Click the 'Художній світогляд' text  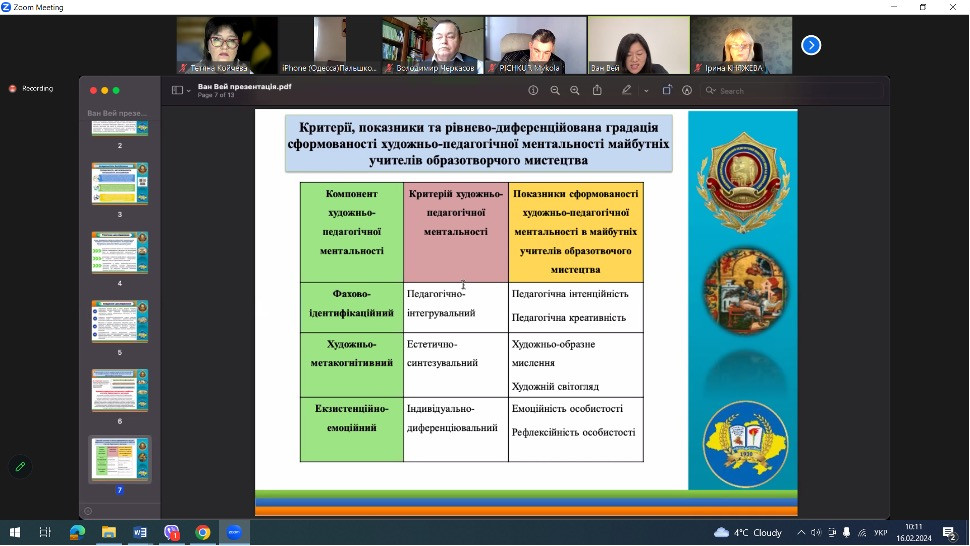(555, 386)
